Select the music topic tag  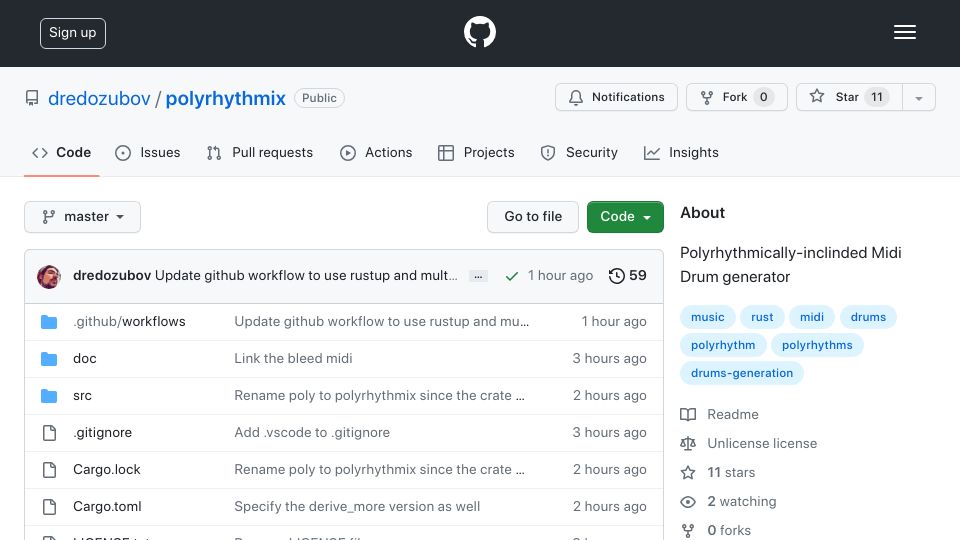707,317
